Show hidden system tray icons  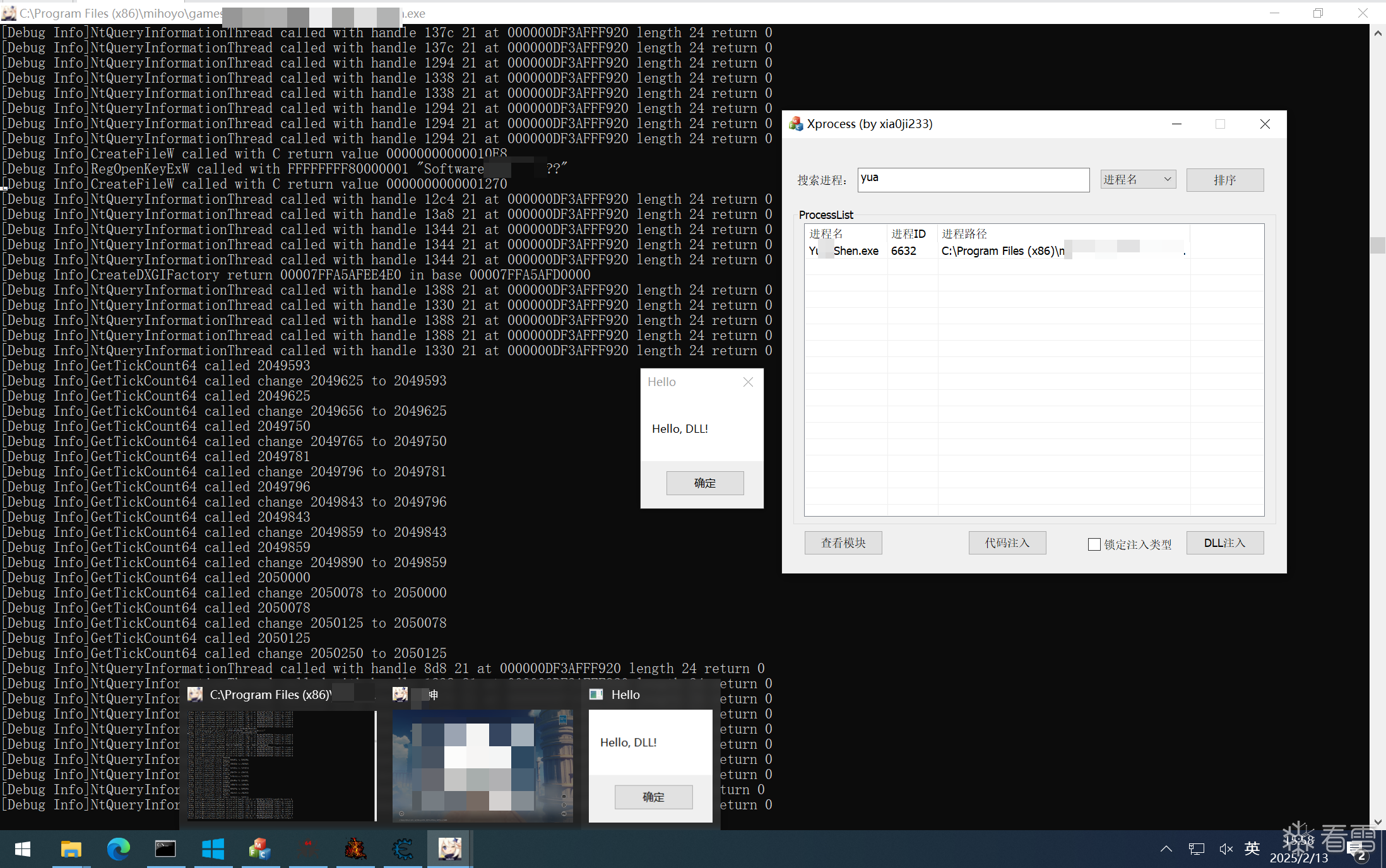[1166, 849]
